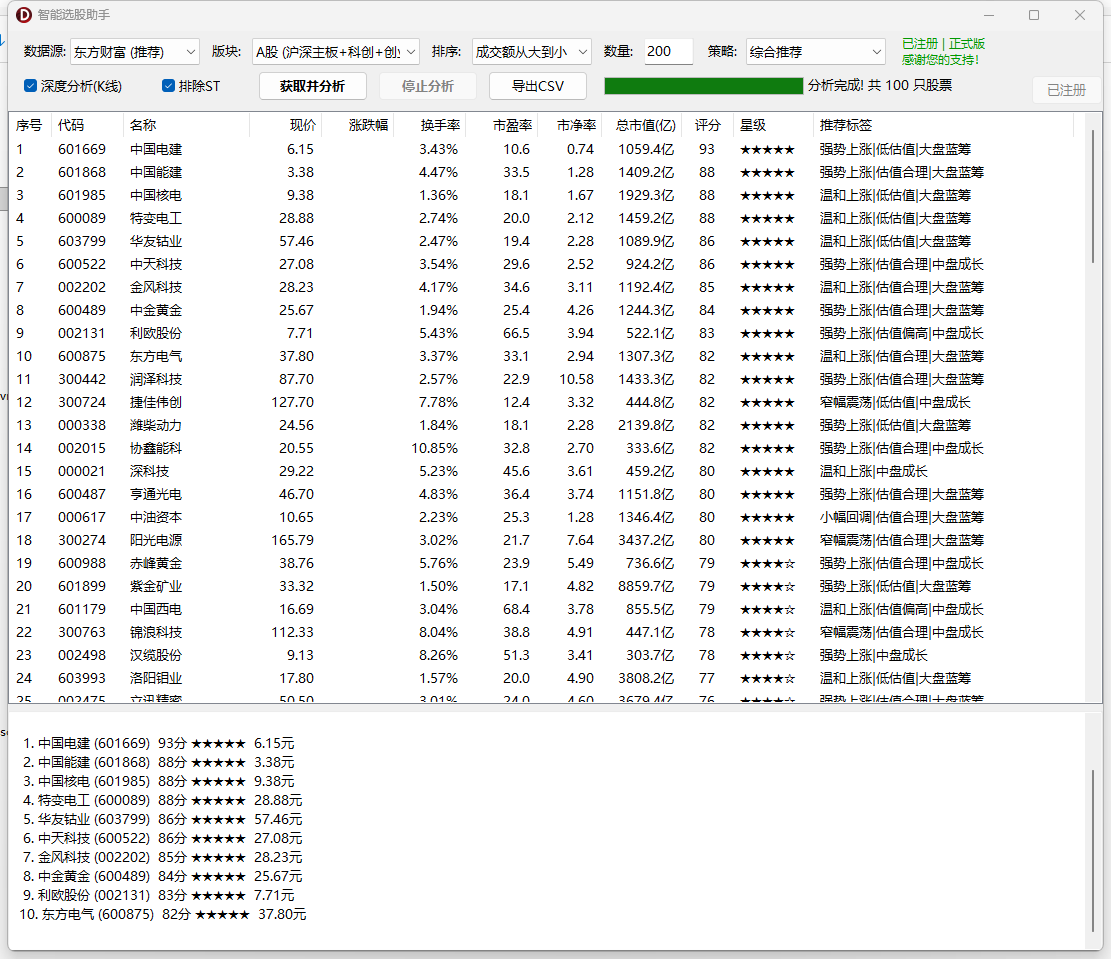Screen dimensions: 1111x959
Task: Sort by the 市盈率 column header
Action: pyautogui.click(x=502, y=125)
